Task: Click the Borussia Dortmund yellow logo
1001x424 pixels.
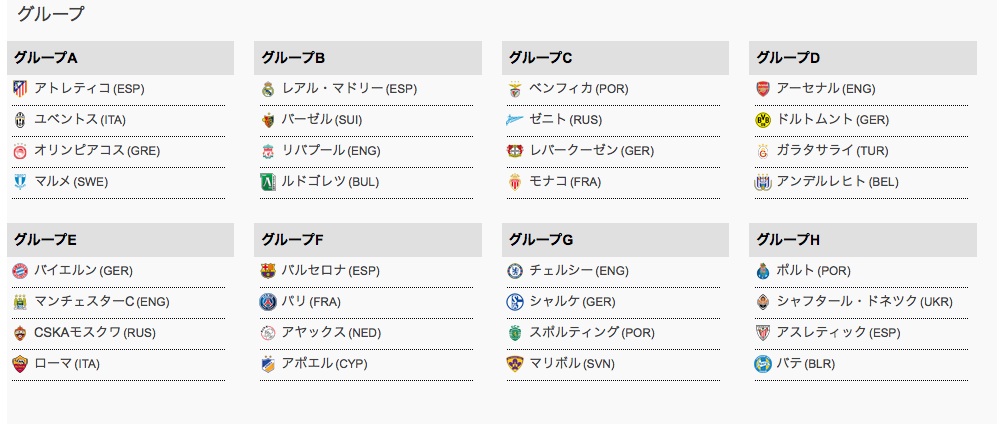Action: [x=763, y=119]
